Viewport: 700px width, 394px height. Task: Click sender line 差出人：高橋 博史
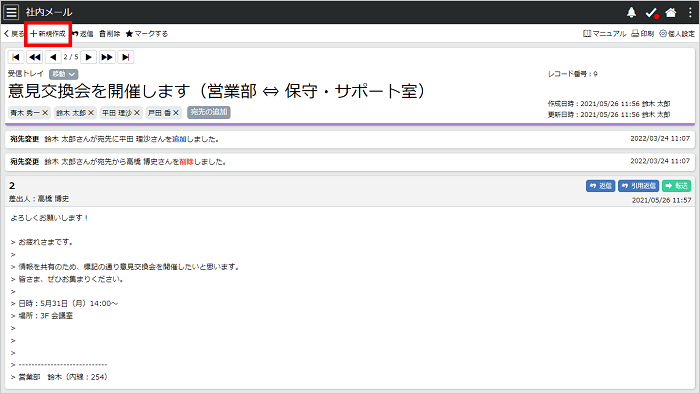click(x=39, y=199)
